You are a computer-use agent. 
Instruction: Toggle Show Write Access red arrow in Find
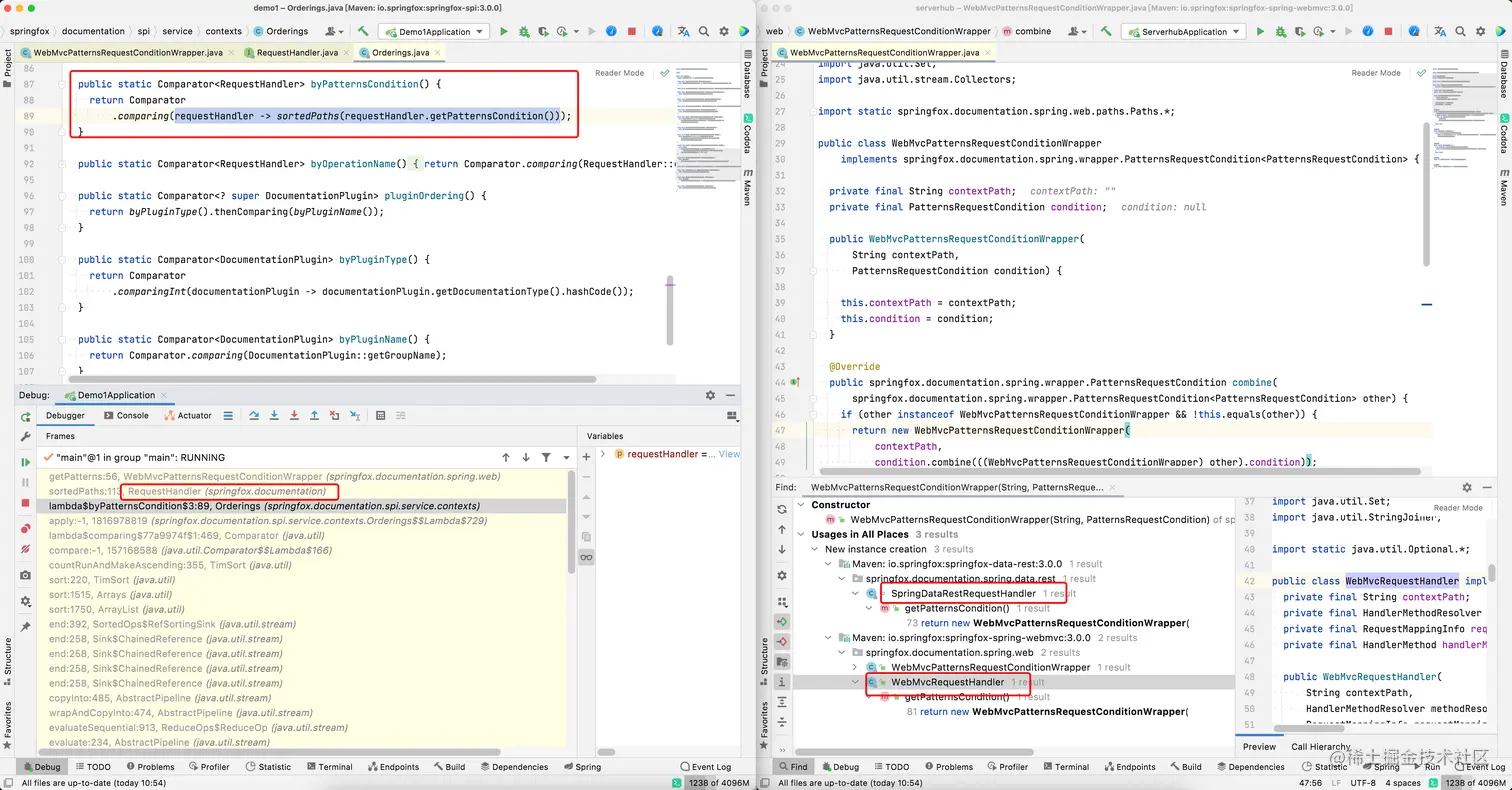[782, 641]
